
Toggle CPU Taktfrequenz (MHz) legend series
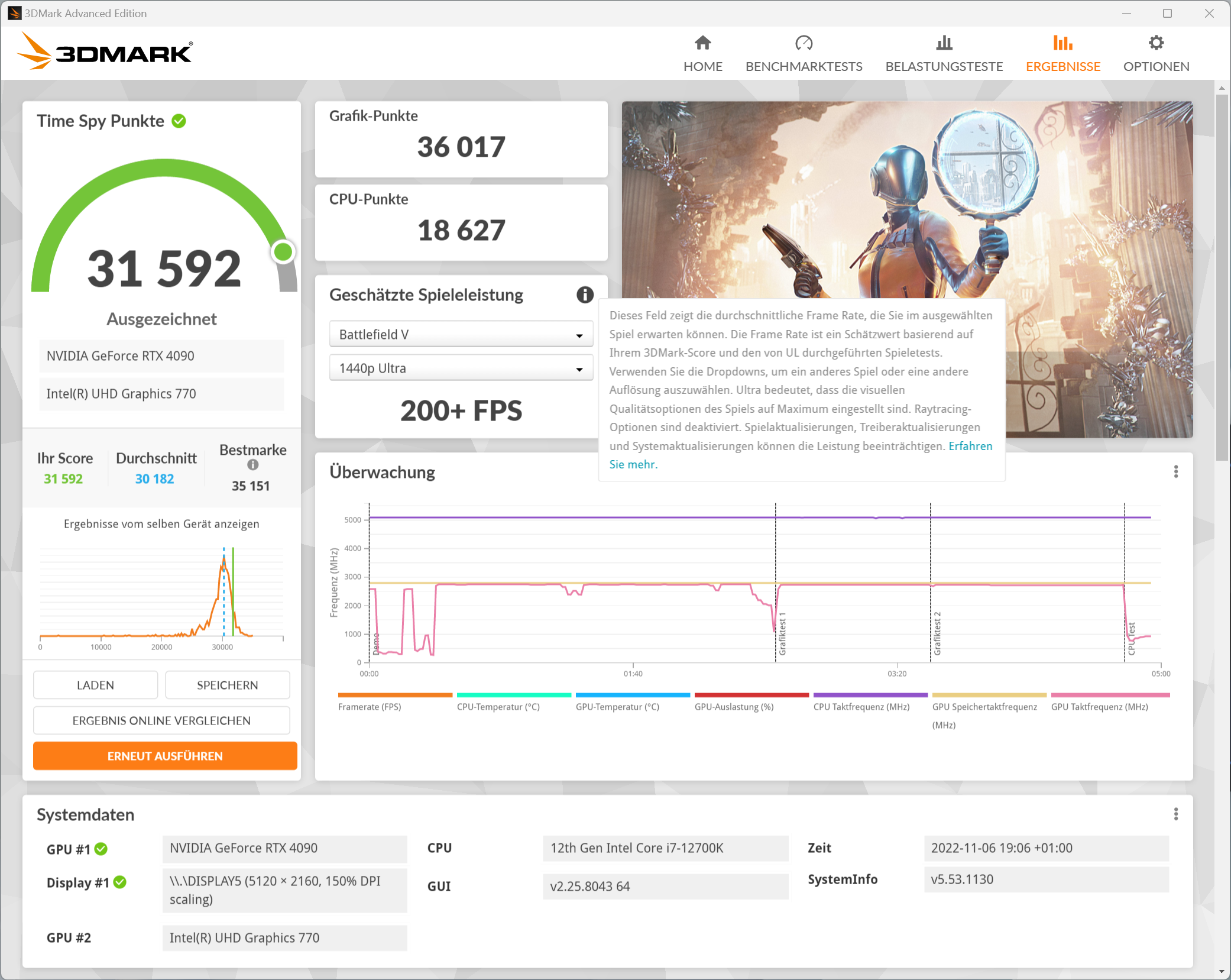coord(861,707)
